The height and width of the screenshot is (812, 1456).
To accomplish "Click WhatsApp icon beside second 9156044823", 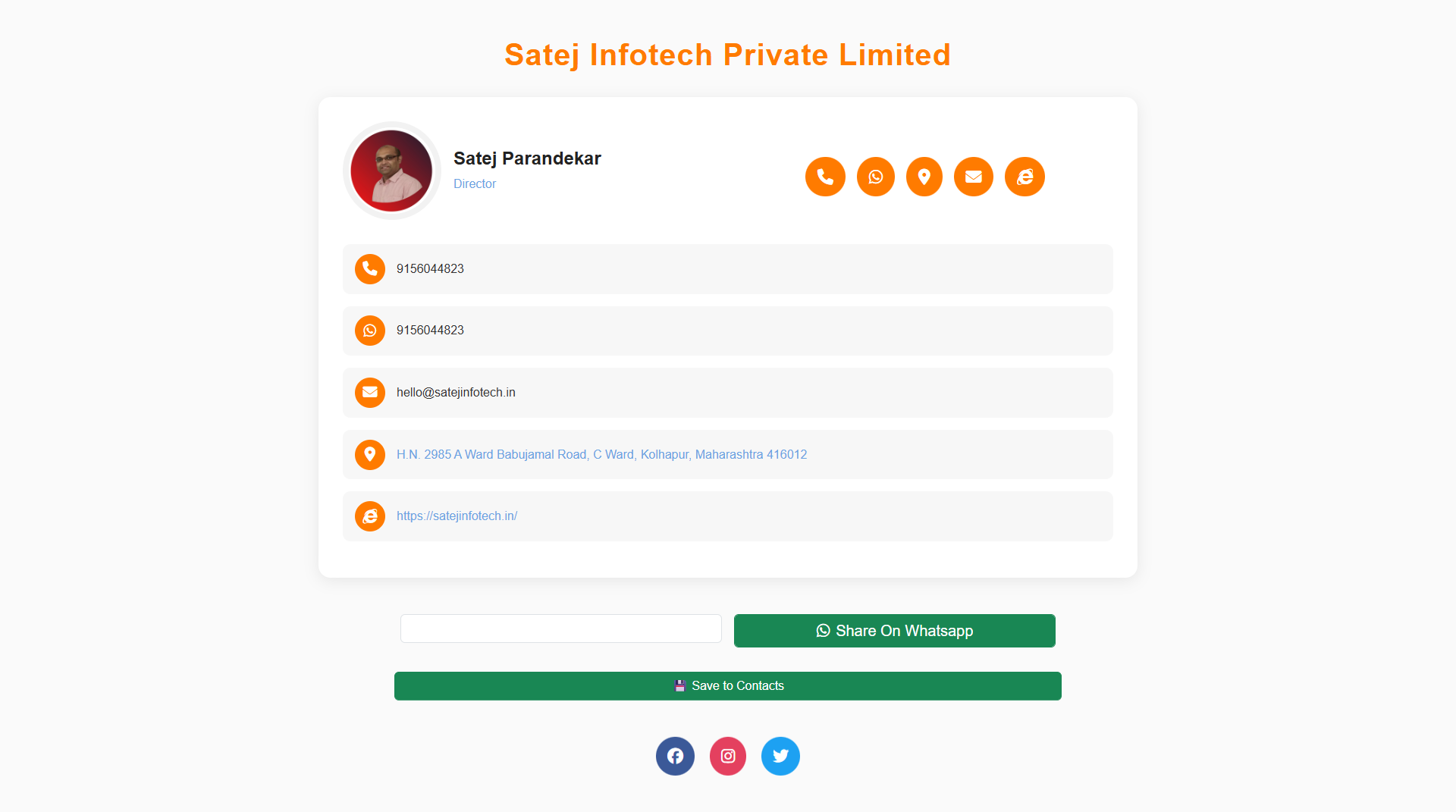I will click(370, 331).
